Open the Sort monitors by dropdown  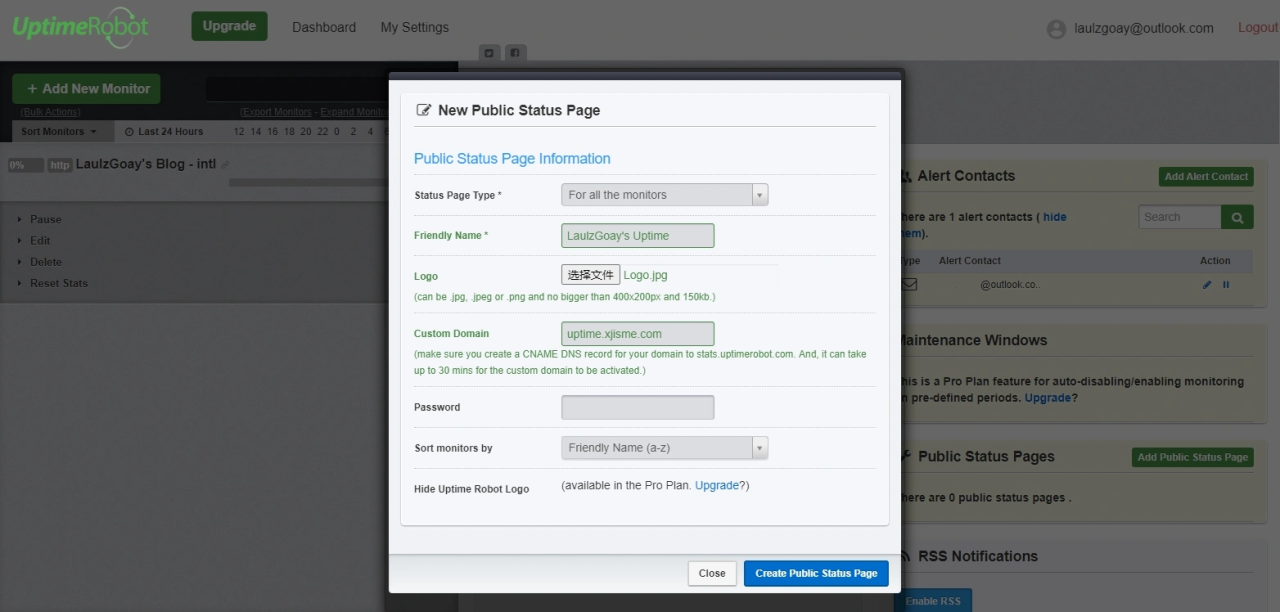(x=664, y=448)
